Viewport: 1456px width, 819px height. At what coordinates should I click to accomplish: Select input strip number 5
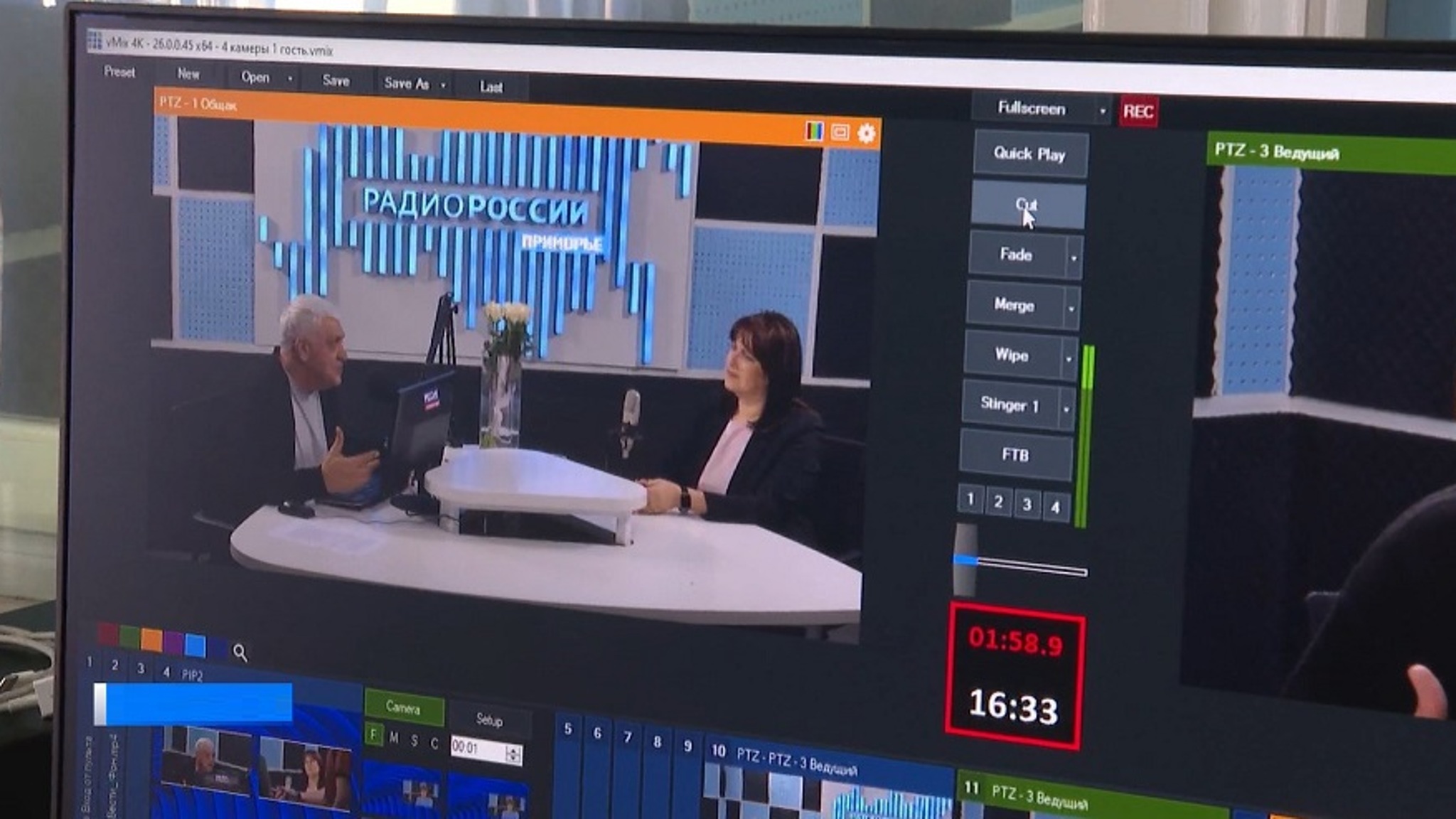coord(568,729)
